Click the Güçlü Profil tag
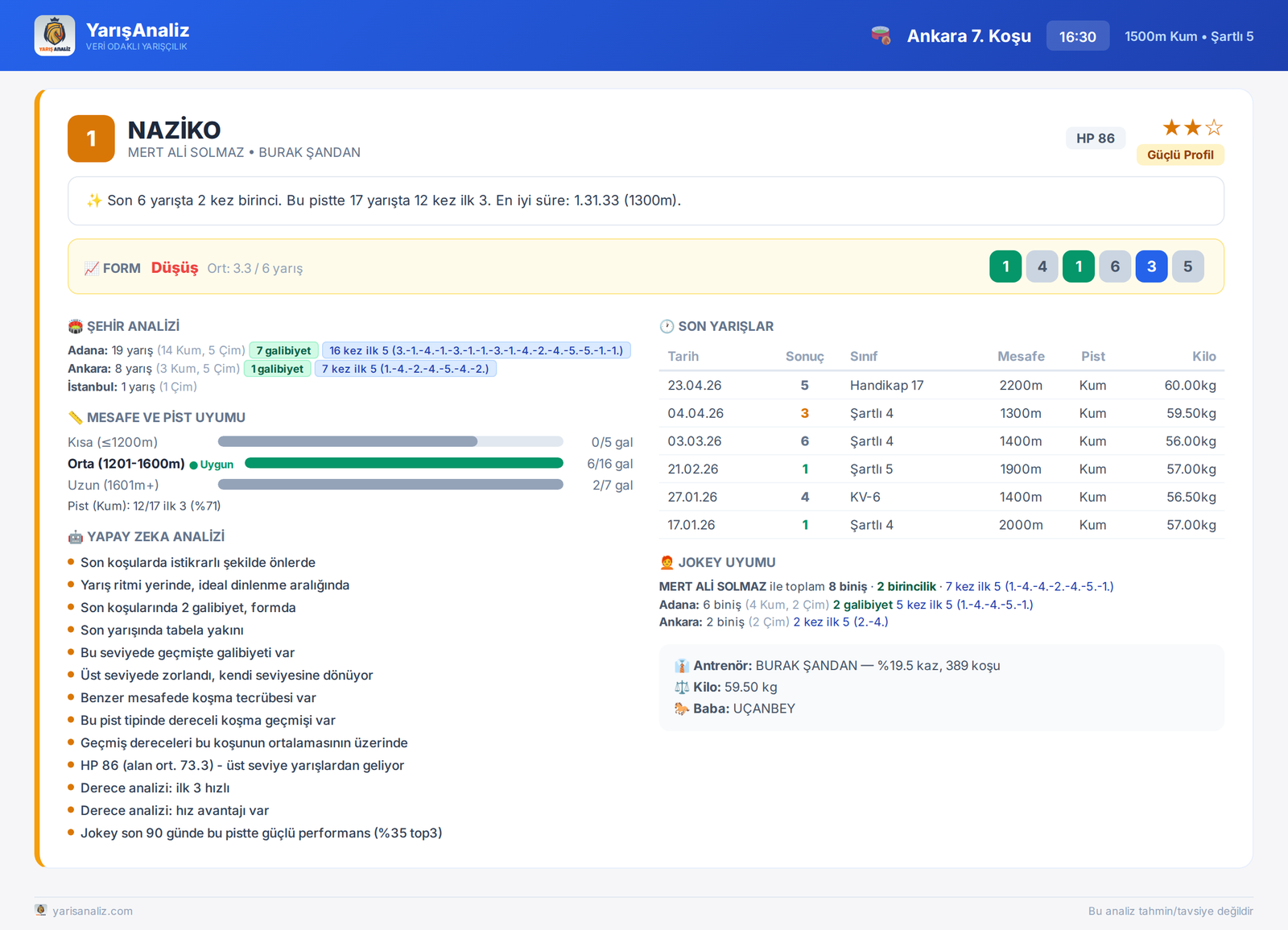Screen dimensions: 1288x930 pos(1180,155)
